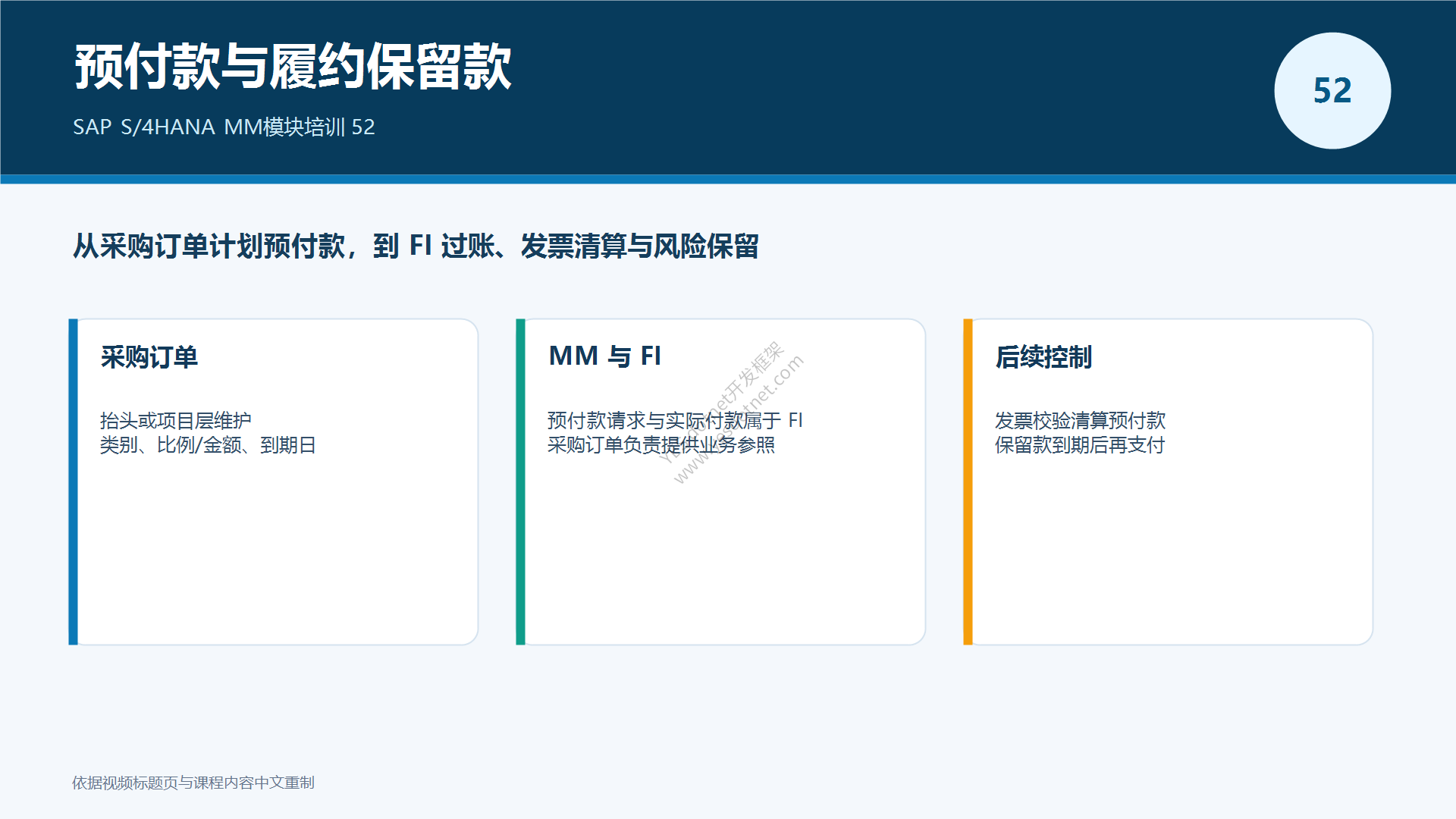Click the slide title 预付款与履约保留款

(293, 67)
